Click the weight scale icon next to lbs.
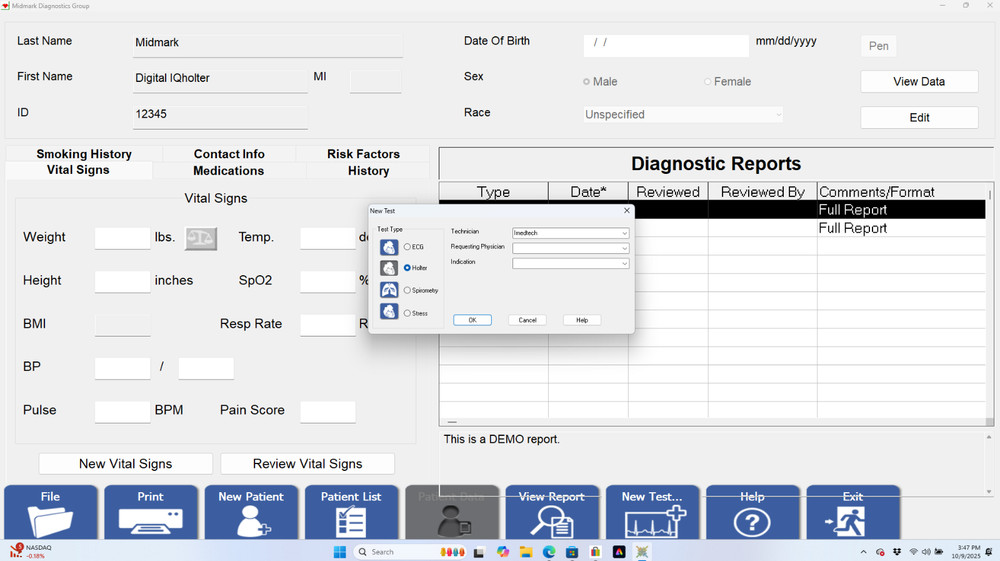The image size is (1000, 561). pyautogui.click(x=201, y=238)
